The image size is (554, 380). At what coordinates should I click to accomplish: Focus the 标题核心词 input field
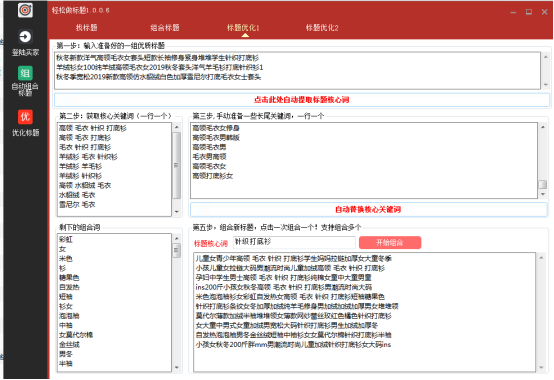coord(294,242)
